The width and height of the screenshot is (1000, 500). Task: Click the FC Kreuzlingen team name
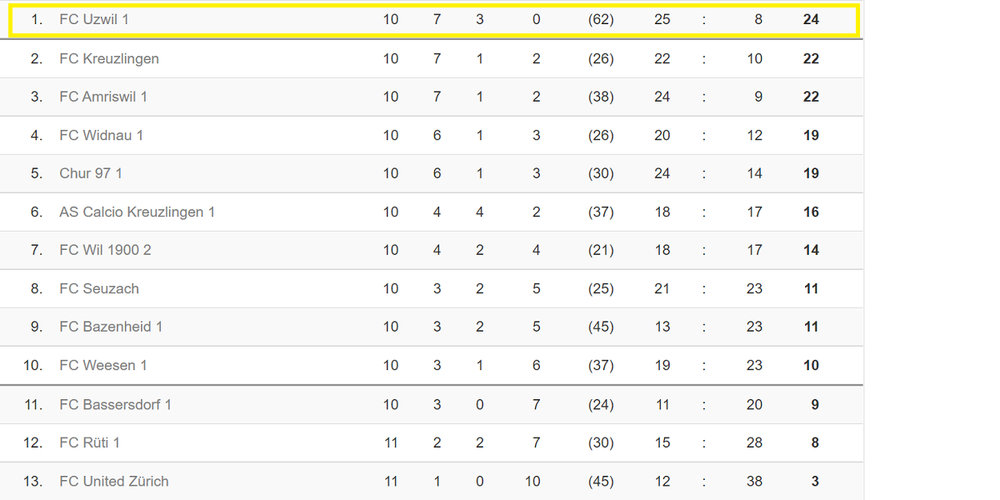109,59
